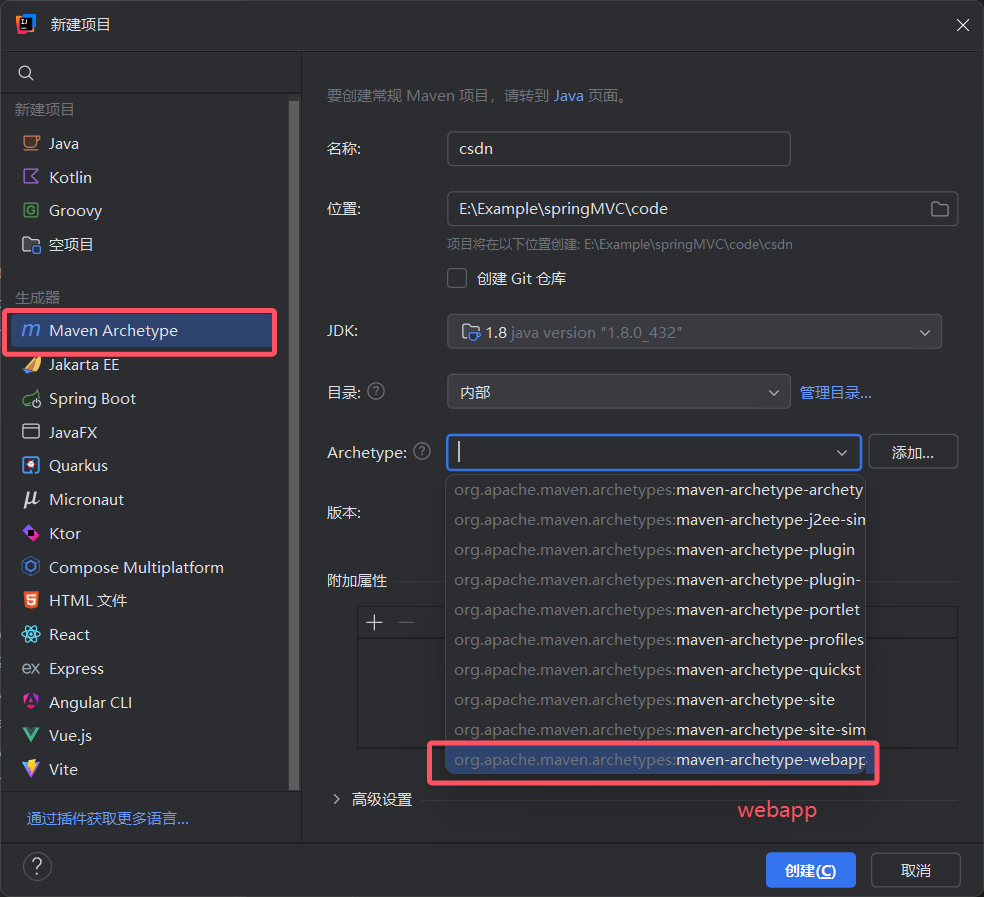Select the JavaFX window icon
984x897 pixels.
point(31,432)
